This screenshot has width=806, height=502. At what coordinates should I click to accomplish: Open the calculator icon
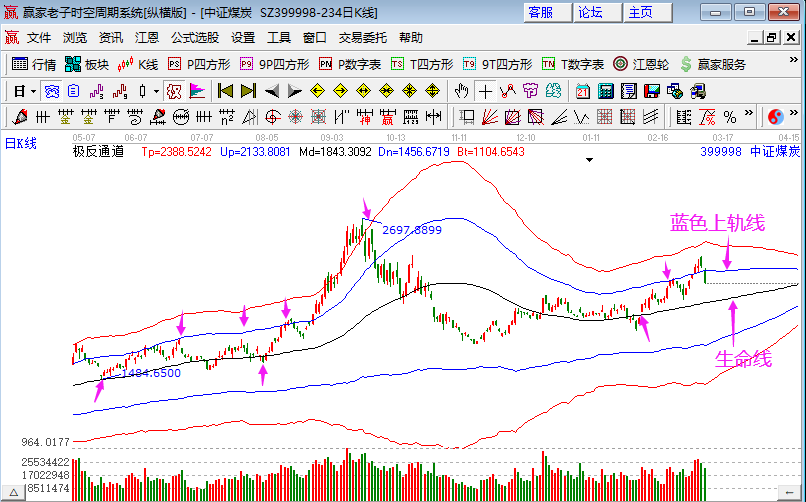(x=606, y=91)
